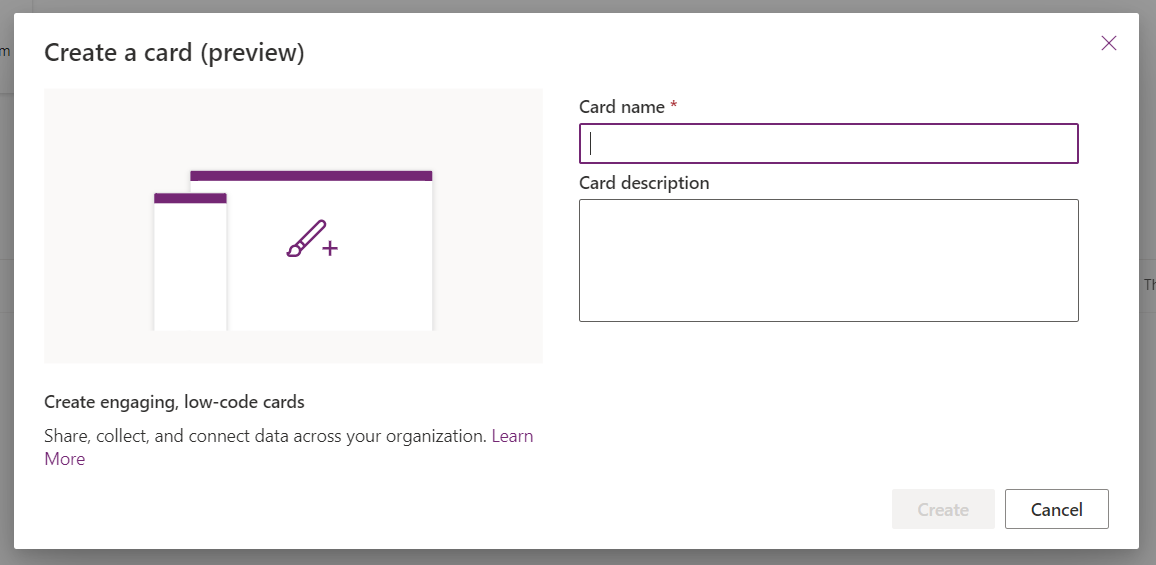The image size is (1156, 565).
Task: Close the Create a card dialog
Action: pos(1108,43)
